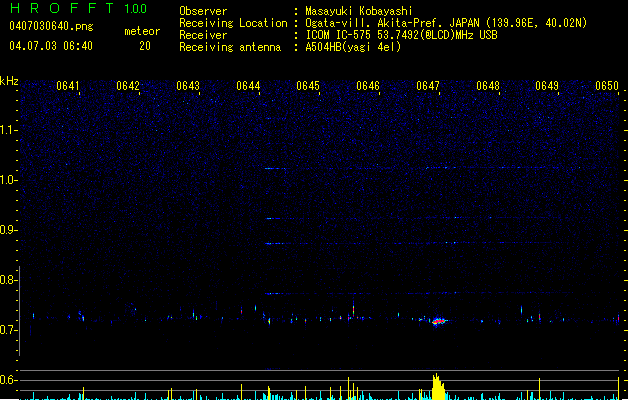Click the 0642 time marker
The image size is (629, 400).
tap(128, 86)
